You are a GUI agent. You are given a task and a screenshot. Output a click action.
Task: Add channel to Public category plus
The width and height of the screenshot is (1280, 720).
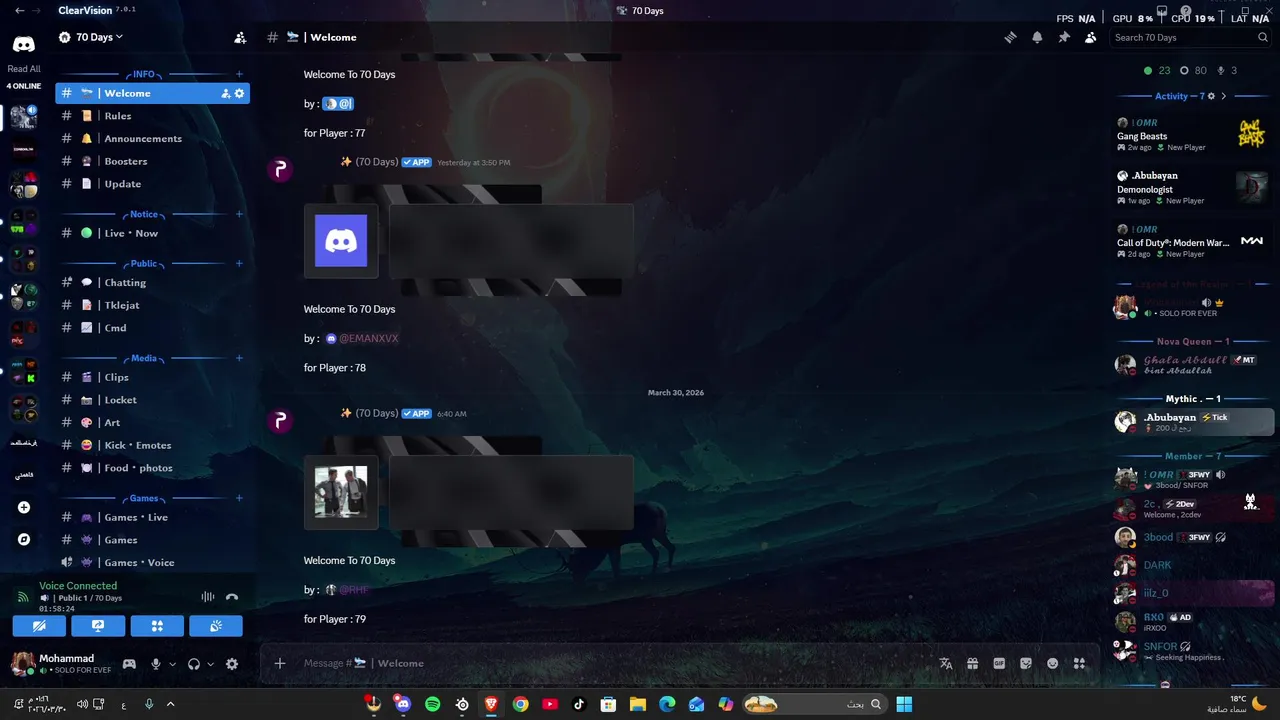point(239,264)
